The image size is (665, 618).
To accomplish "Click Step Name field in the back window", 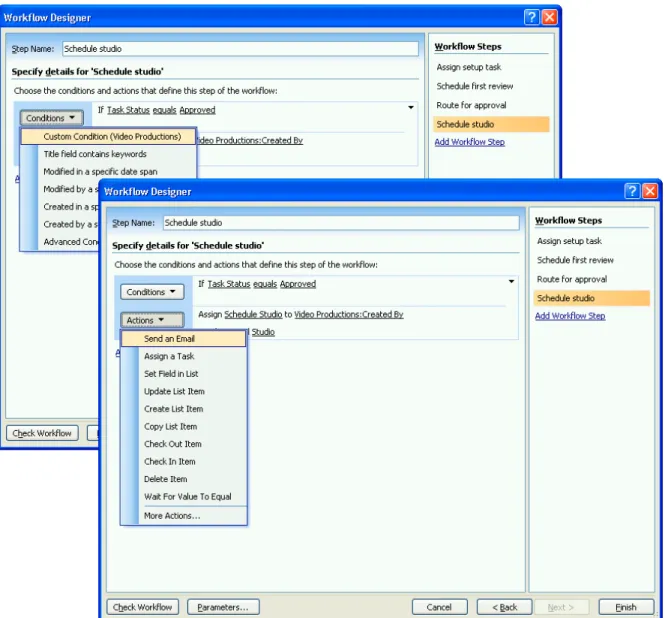I will tap(240, 49).
